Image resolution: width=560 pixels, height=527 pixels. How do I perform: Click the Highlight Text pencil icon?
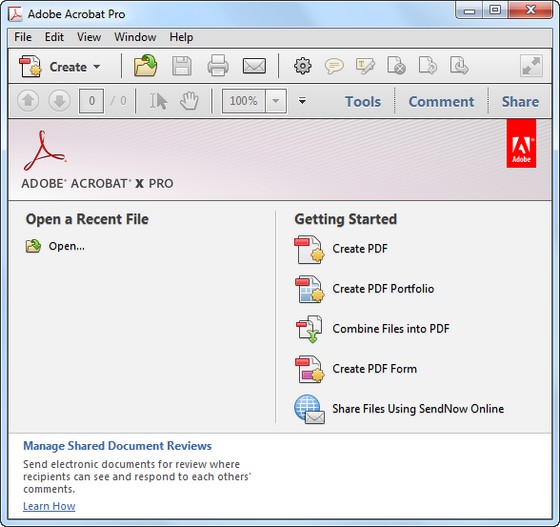(x=365, y=66)
